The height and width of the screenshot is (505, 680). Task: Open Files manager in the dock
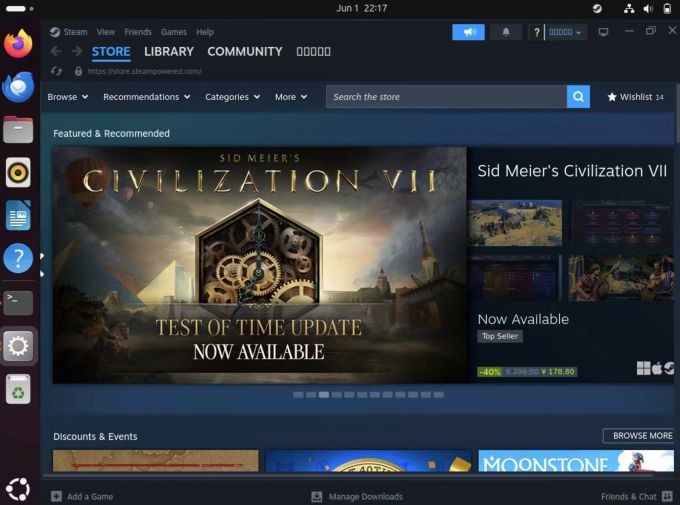[x=18, y=129]
